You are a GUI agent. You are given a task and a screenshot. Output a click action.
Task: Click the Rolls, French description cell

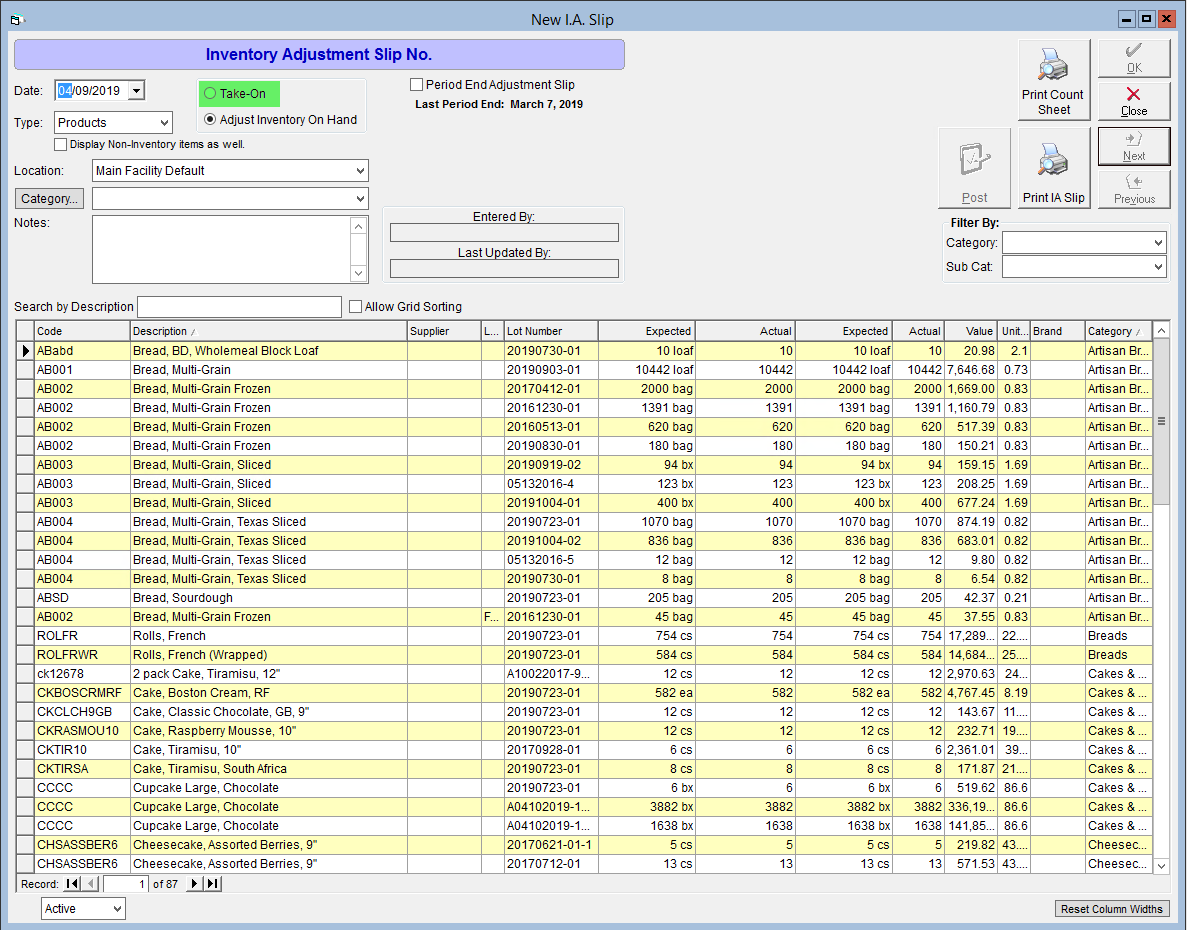[x=269, y=636]
